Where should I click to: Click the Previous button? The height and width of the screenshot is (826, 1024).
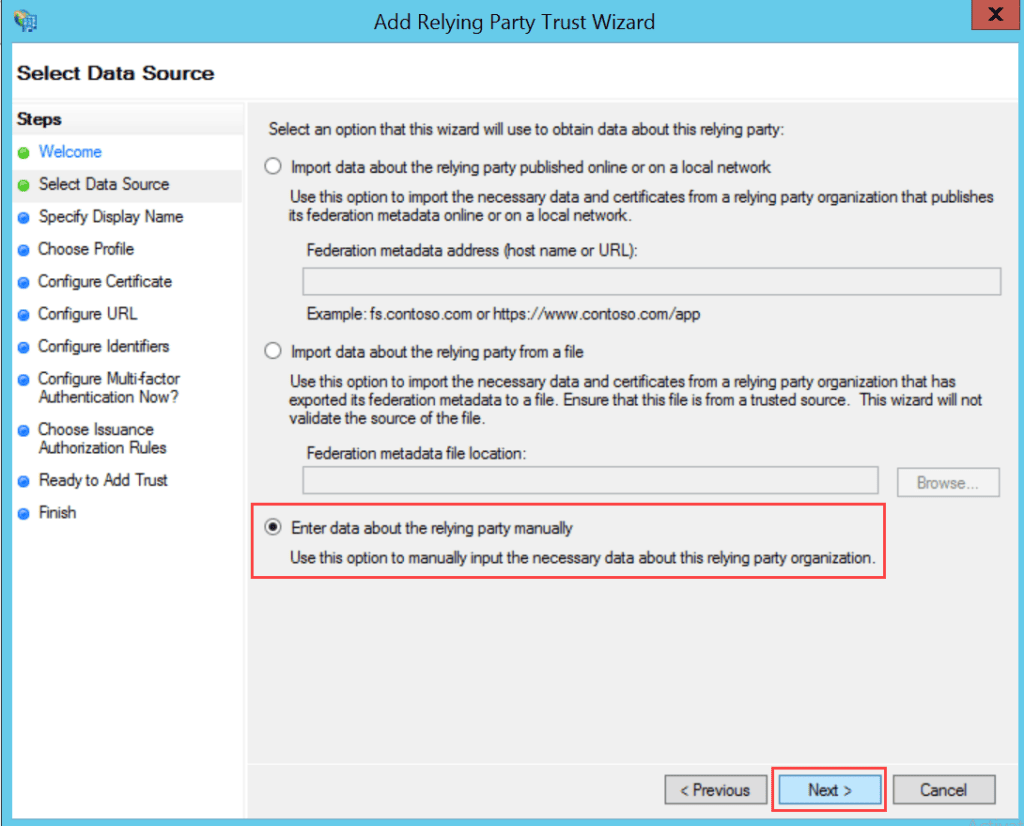point(716,789)
